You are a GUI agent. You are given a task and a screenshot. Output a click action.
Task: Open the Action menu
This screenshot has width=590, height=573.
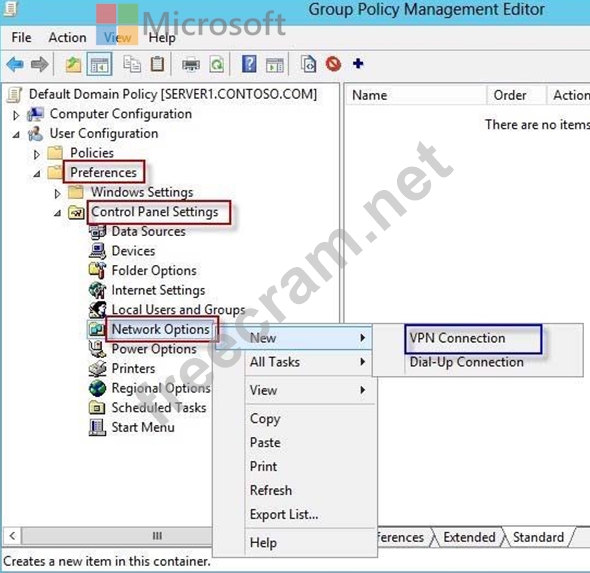pyautogui.click(x=67, y=38)
